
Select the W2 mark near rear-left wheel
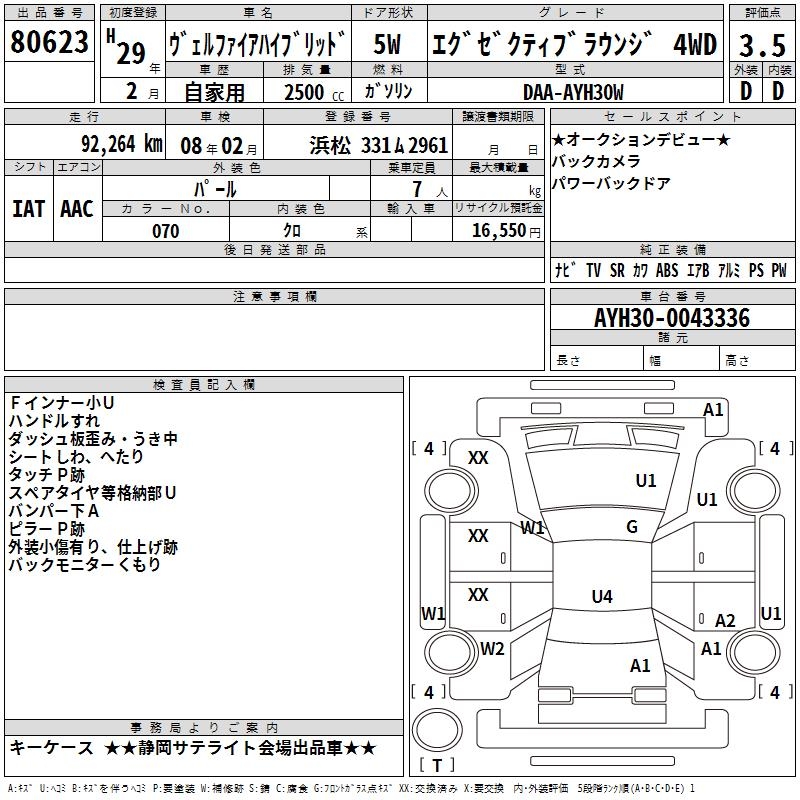pyautogui.click(x=492, y=648)
